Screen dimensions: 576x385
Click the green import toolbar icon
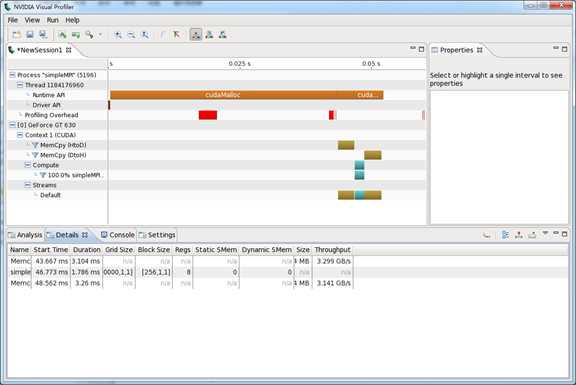tap(76, 35)
